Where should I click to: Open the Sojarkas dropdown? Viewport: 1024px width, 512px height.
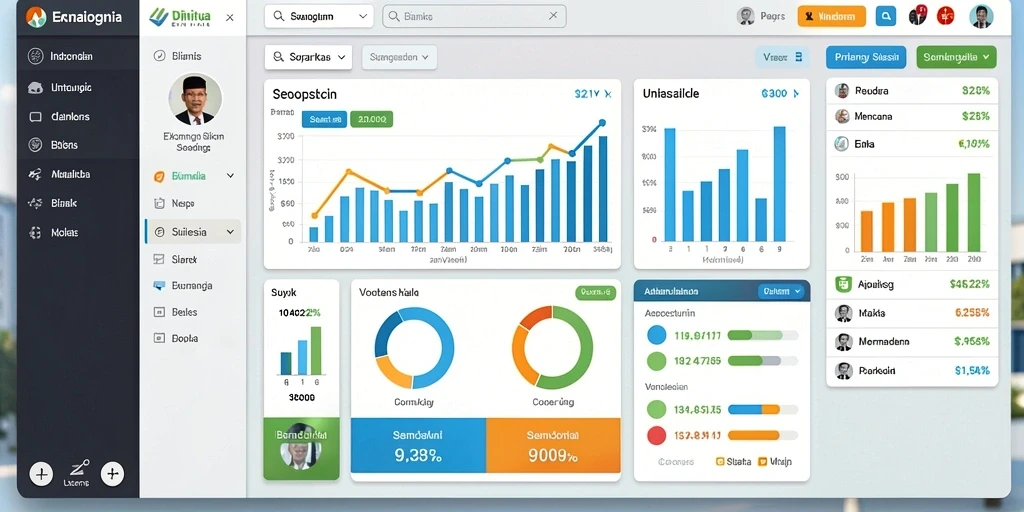pyautogui.click(x=308, y=57)
